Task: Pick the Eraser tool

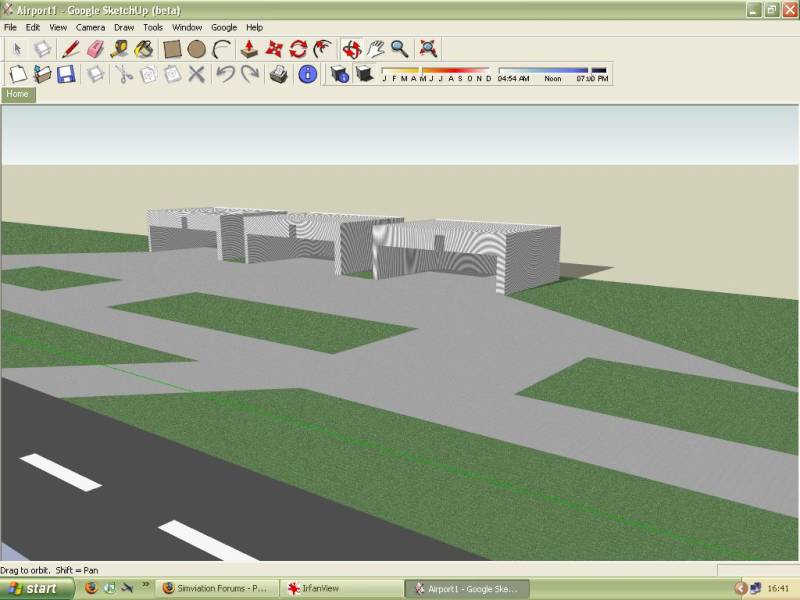Action: (95, 48)
